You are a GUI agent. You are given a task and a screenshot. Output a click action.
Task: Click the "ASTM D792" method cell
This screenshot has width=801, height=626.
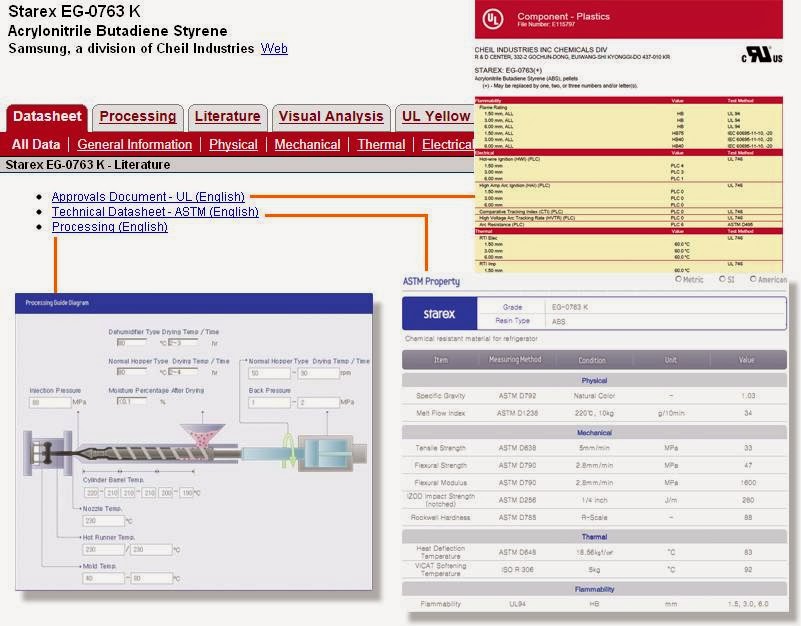coord(517,396)
